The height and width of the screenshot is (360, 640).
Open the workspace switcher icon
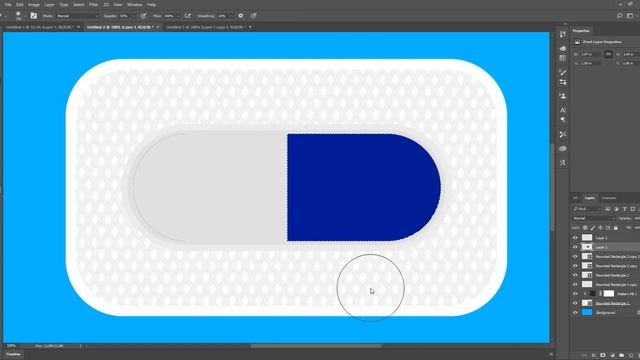tap(630, 16)
